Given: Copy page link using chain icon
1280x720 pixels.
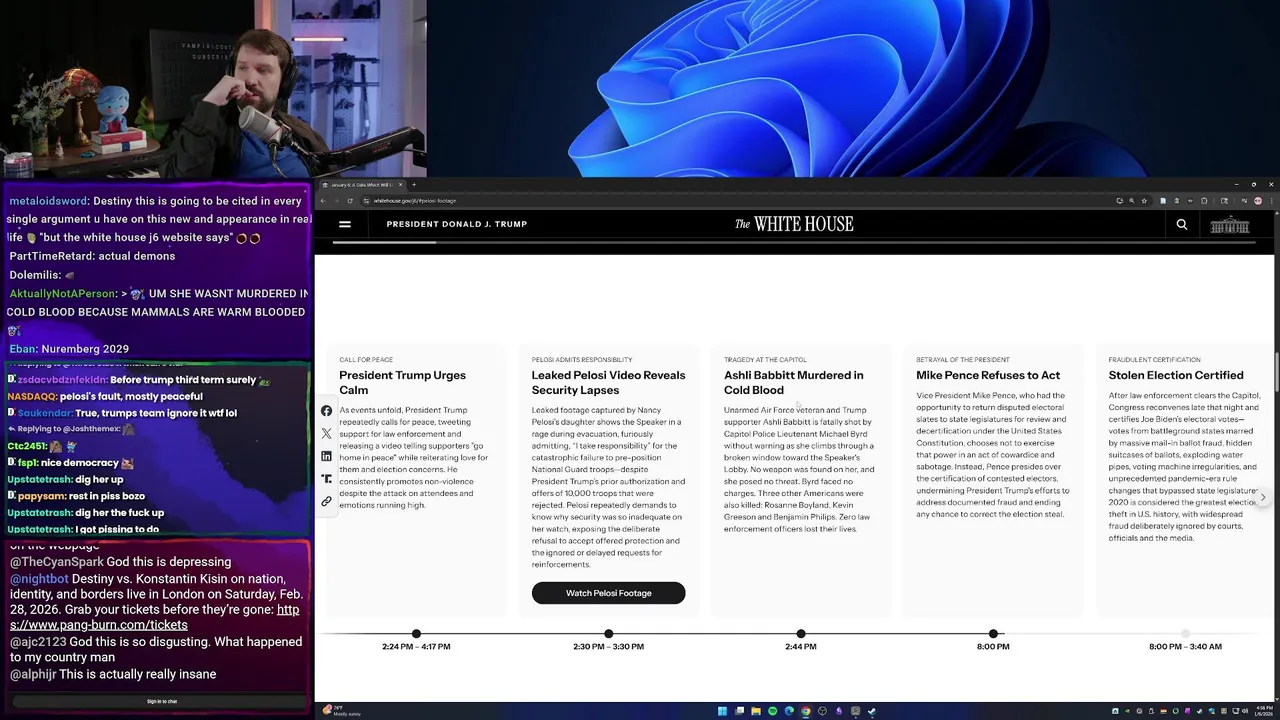Looking at the screenshot, I should point(326,501).
